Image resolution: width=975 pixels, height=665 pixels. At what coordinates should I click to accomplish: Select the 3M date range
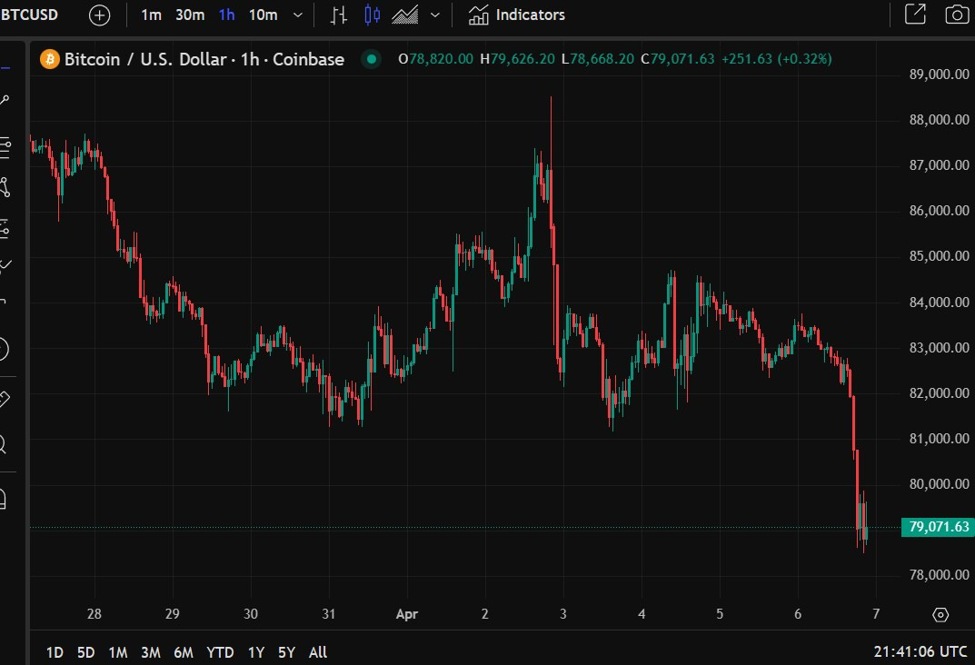coord(150,652)
